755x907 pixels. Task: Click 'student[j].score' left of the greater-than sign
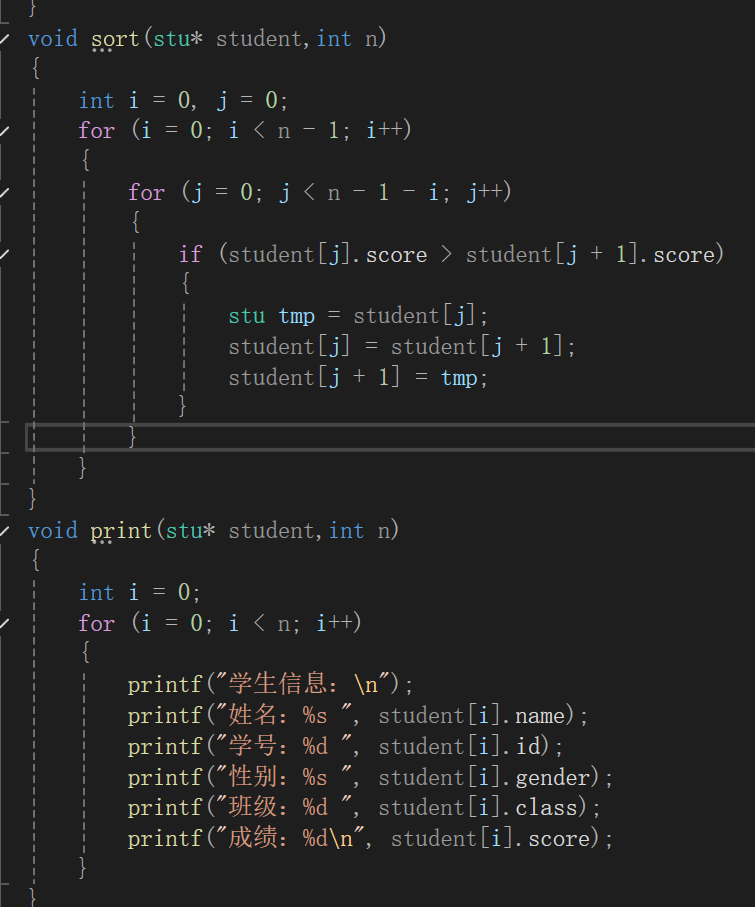pyautogui.click(x=327, y=255)
